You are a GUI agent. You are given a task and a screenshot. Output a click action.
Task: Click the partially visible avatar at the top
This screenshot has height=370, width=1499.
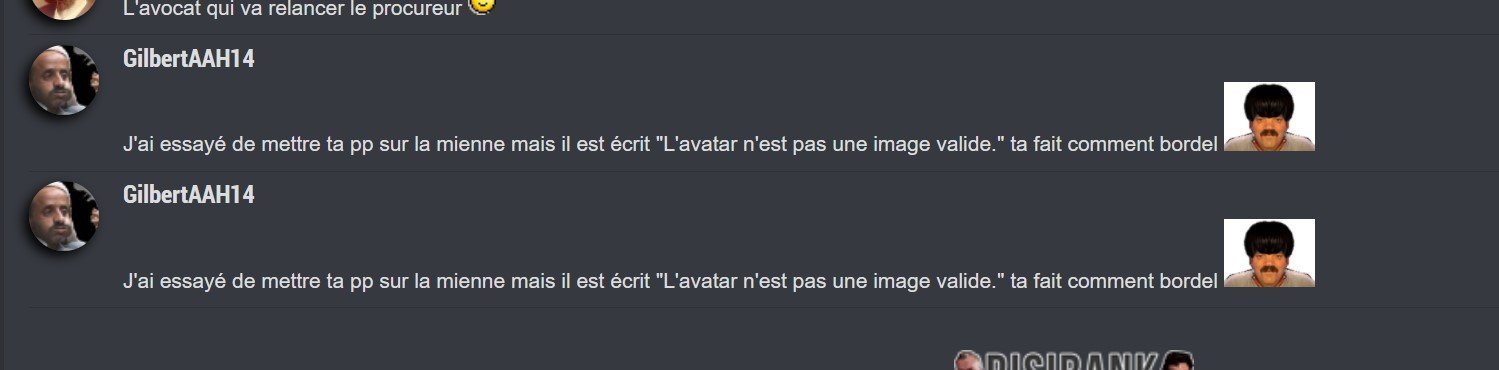click(64, 8)
